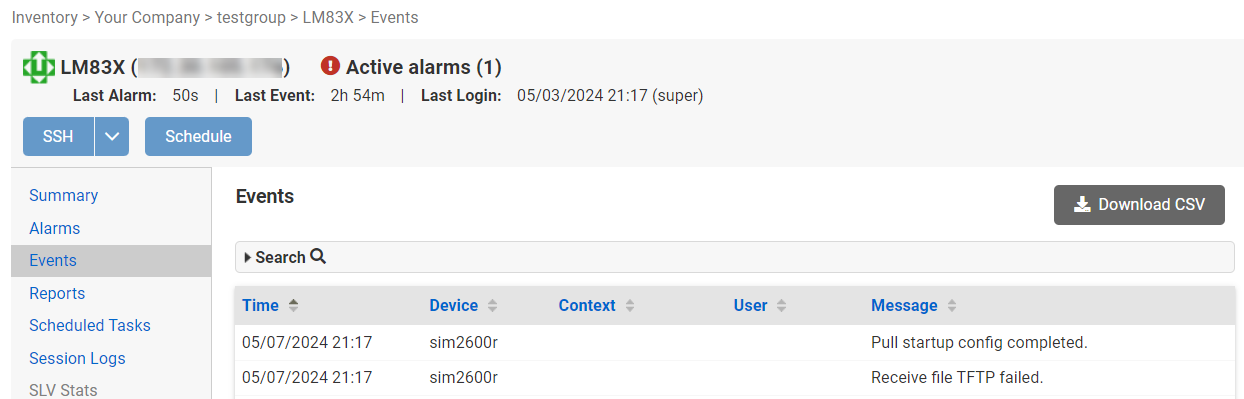Sort by Message column arrows
1244x399 pixels.
pos(952,305)
